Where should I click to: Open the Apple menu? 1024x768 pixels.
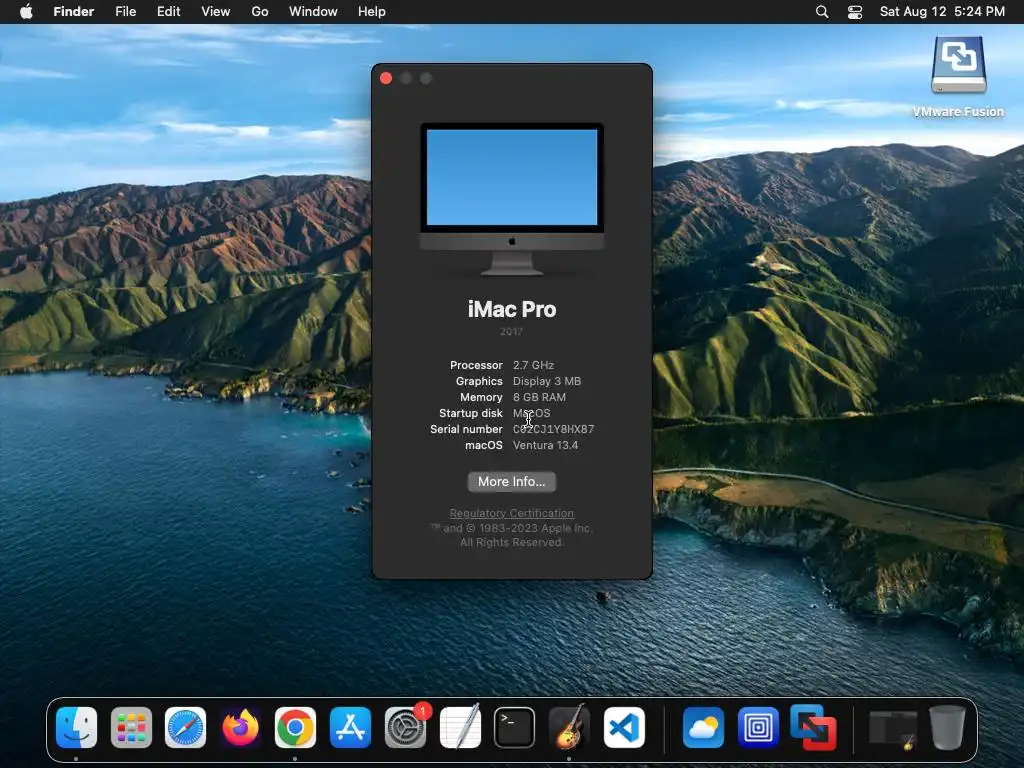[x=26, y=12]
